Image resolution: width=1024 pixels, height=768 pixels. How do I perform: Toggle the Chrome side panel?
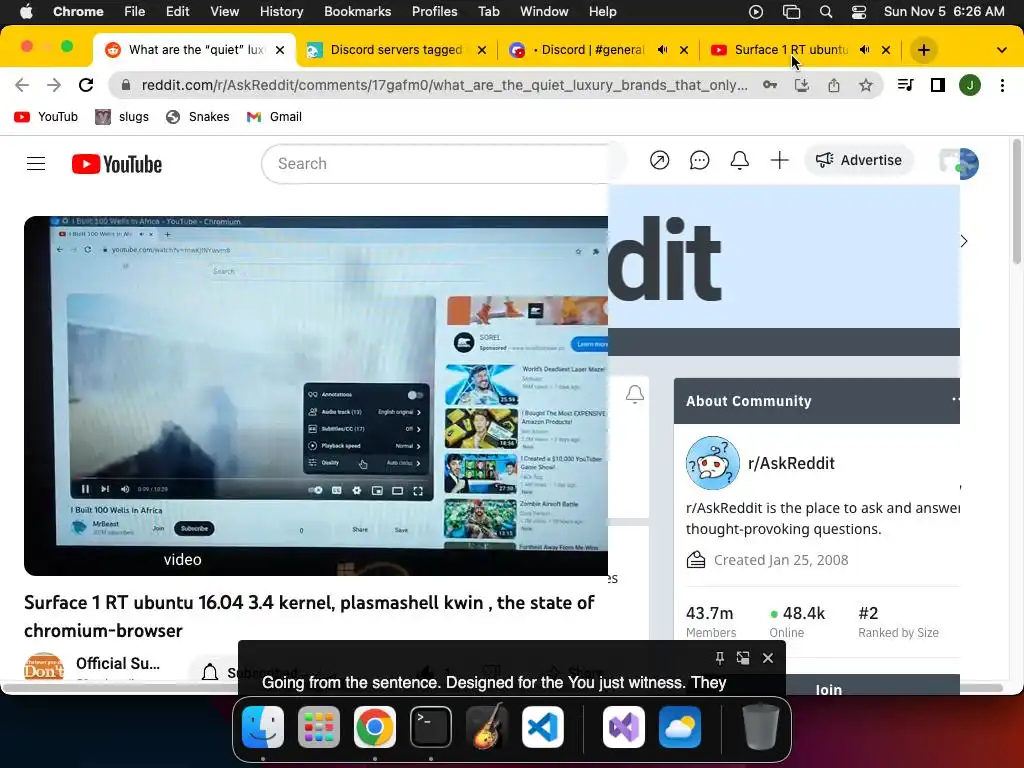(x=938, y=85)
